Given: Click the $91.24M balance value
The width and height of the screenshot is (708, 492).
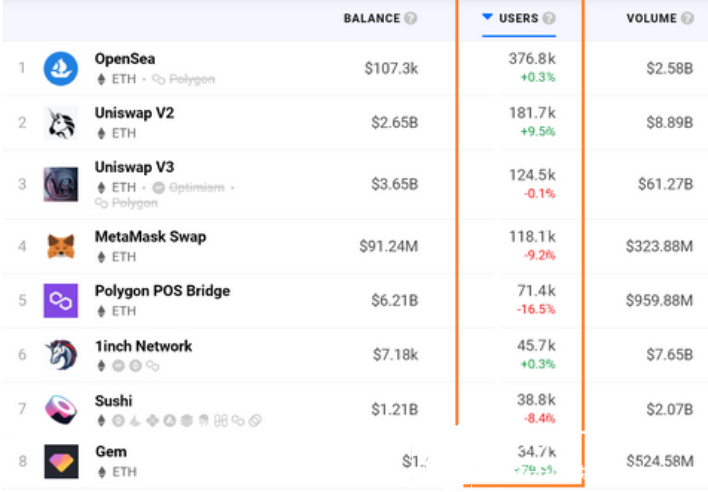Looking at the screenshot, I should (x=388, y=246).
